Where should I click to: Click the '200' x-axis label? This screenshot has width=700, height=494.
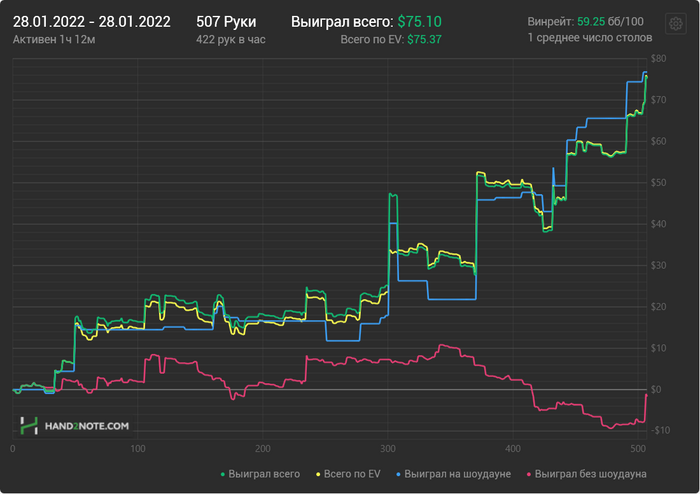pyautogui.click(x=263, y=449)
